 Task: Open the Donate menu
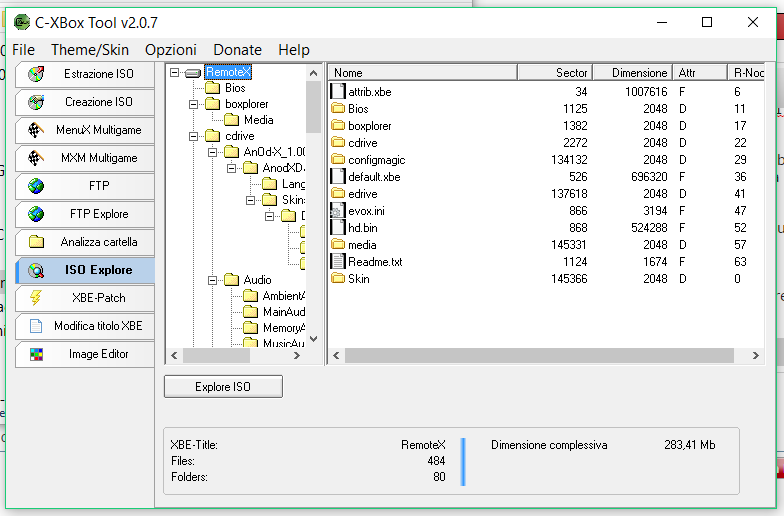[238, 50]
